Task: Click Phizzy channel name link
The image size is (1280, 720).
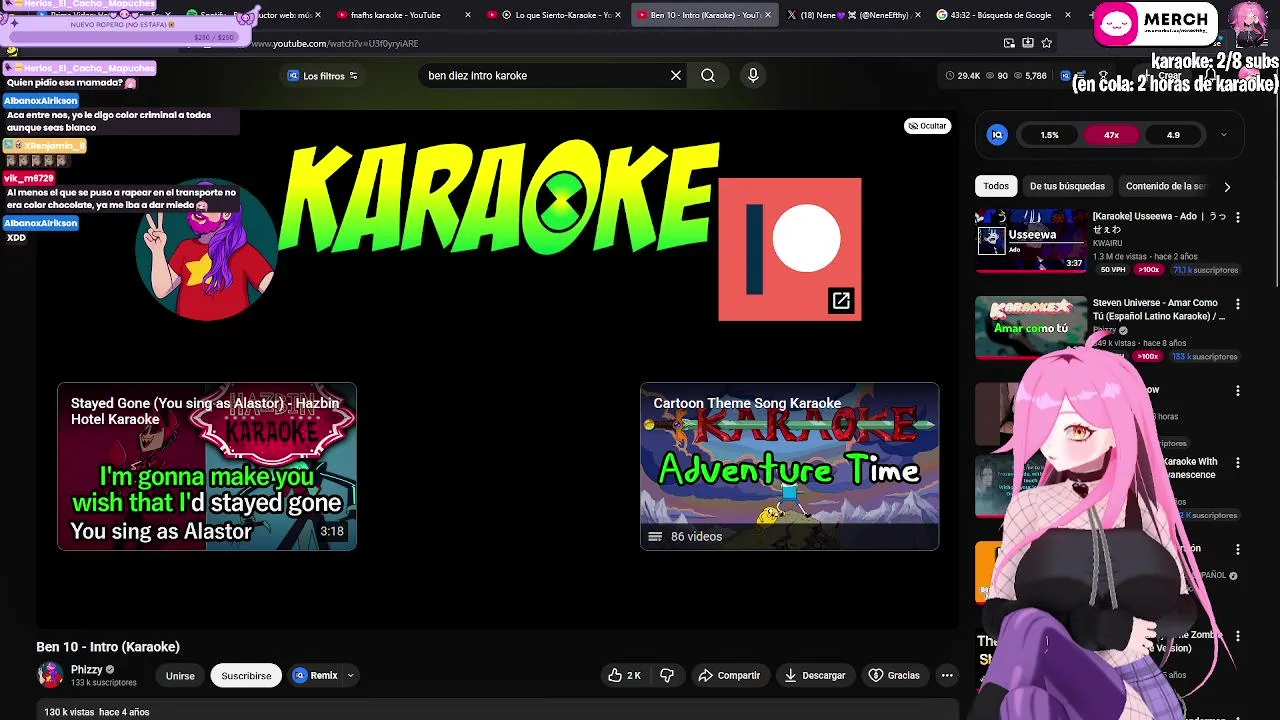Action: point(86,669)
